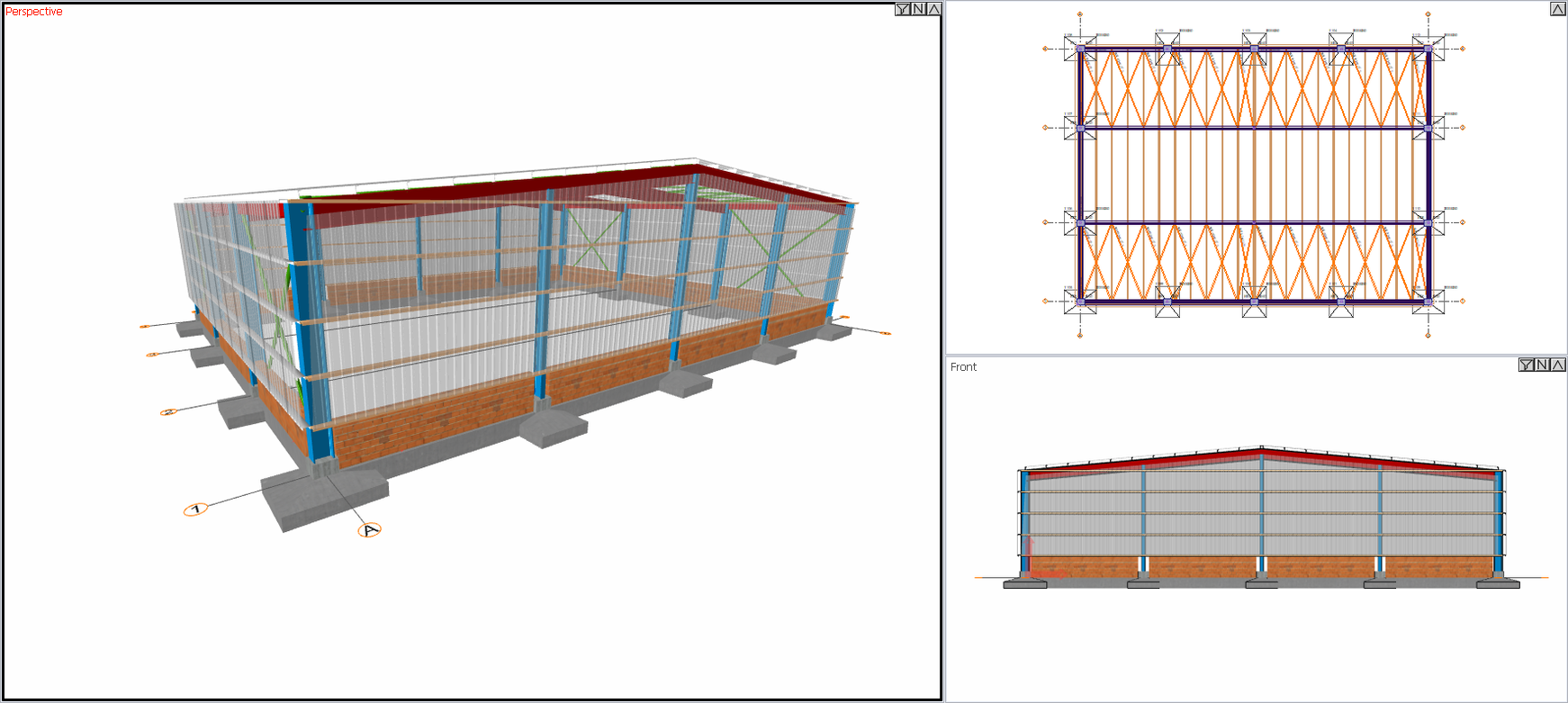Click the red Perspective viewport label
1568x703 pixels.
tap(34, 12)
